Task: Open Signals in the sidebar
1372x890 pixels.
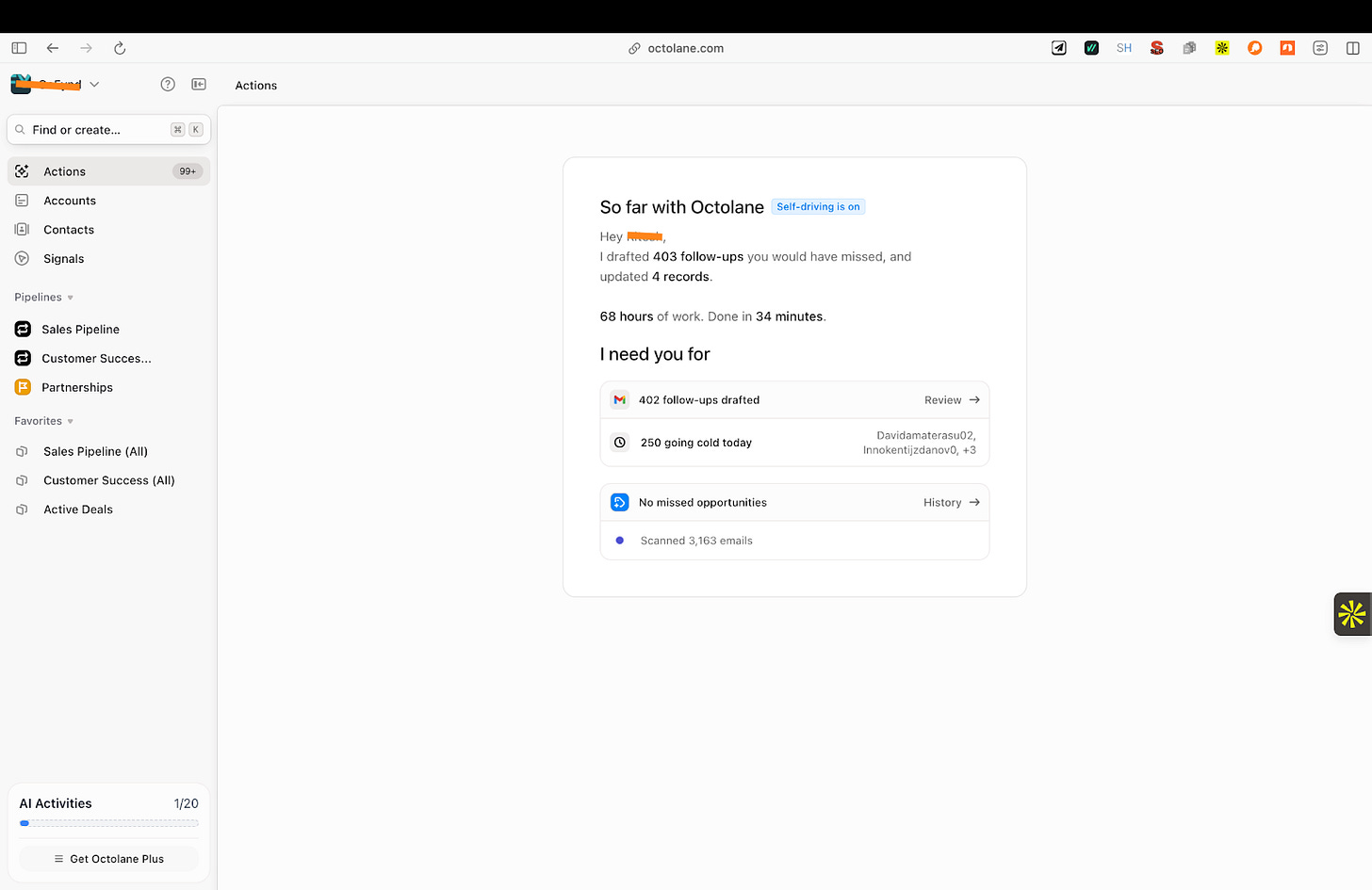Action: pyautogui.click(x=109, y=259)
